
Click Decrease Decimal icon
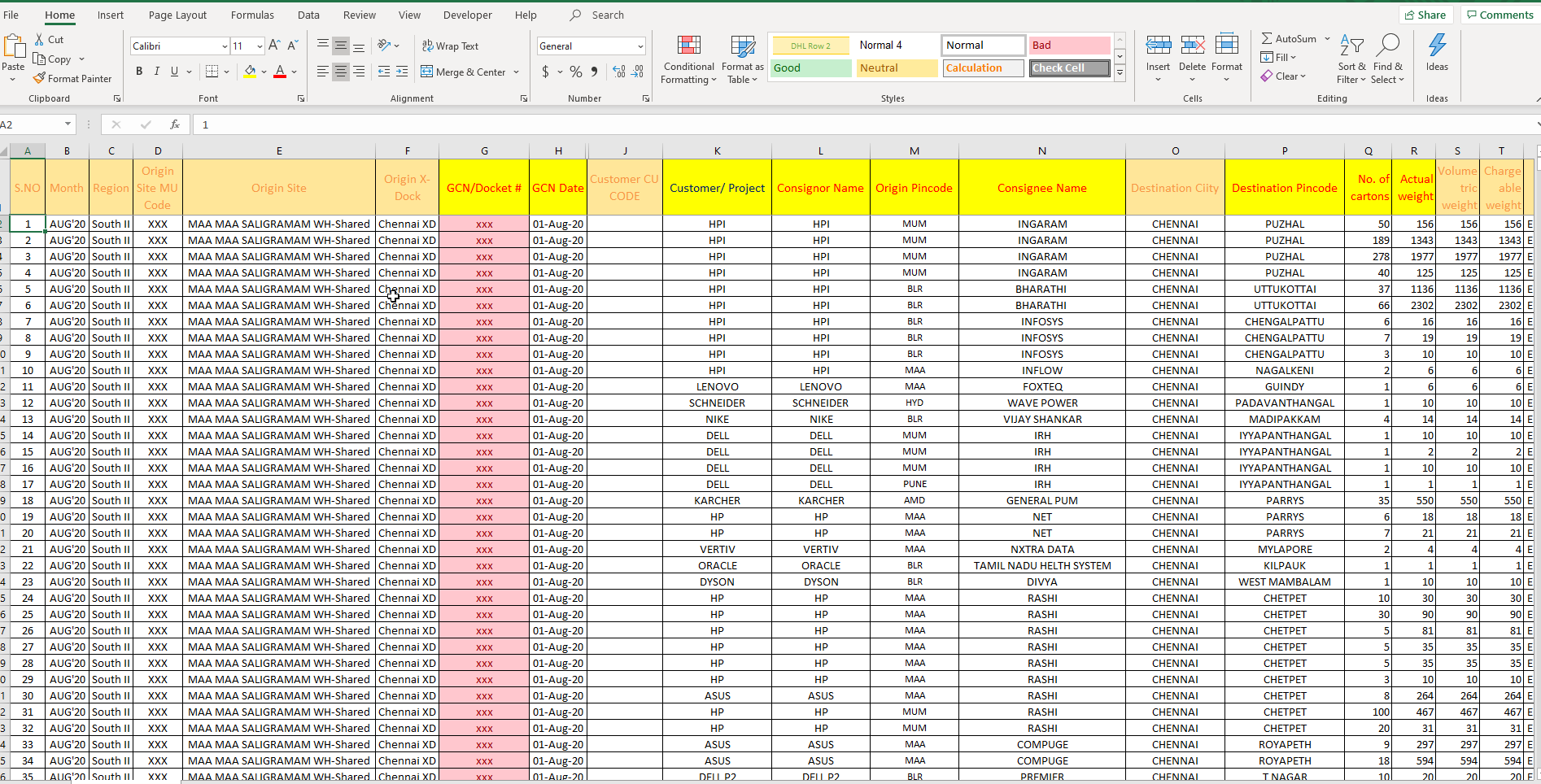pos(638,72)
